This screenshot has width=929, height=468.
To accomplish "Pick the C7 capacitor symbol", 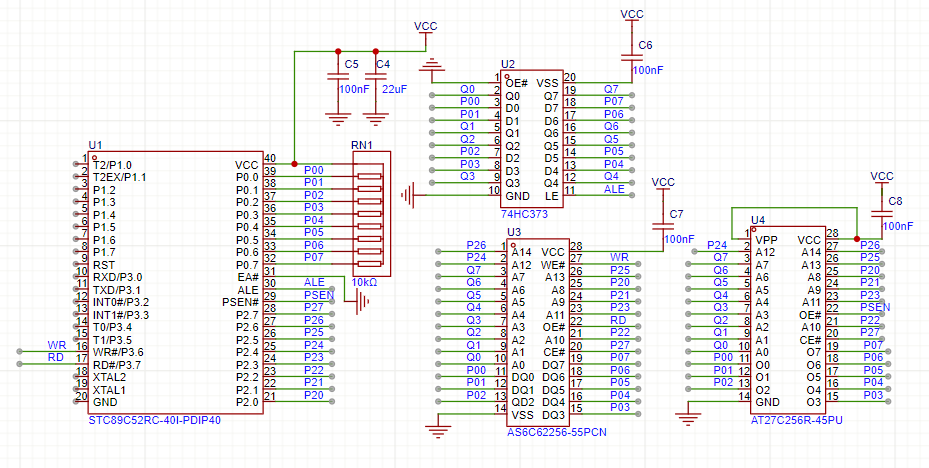I will [x=662, y=226].
